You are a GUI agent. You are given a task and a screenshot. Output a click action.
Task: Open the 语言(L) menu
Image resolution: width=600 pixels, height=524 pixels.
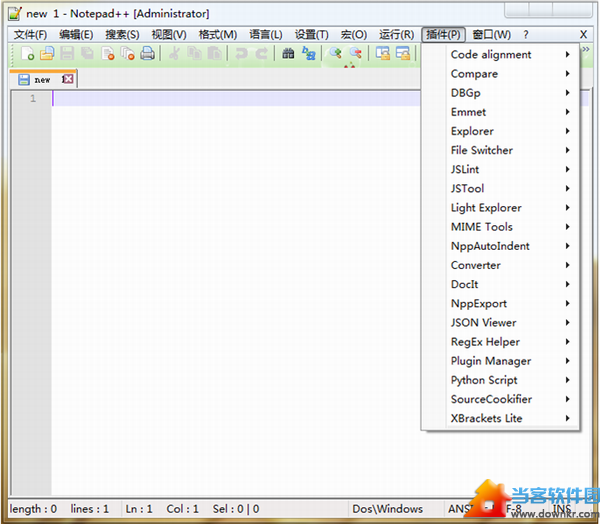266,35
